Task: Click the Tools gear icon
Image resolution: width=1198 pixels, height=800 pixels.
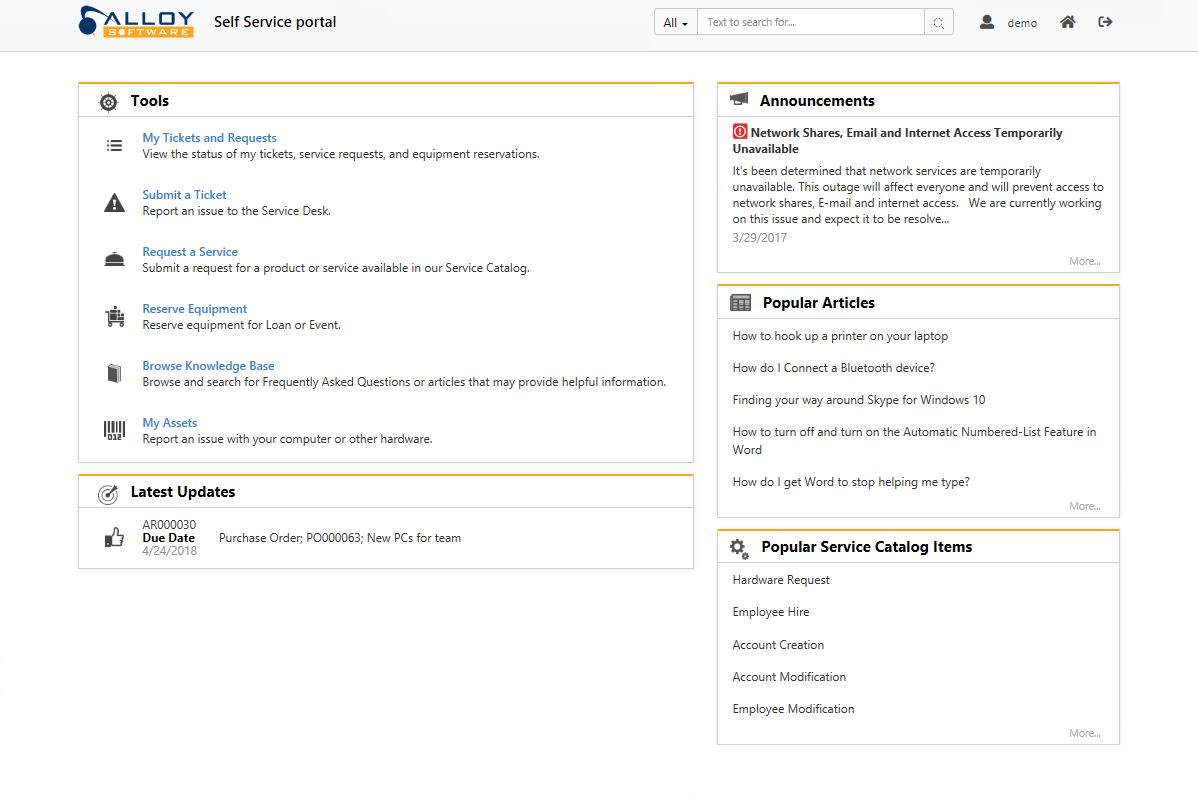Action: [108, 102]
